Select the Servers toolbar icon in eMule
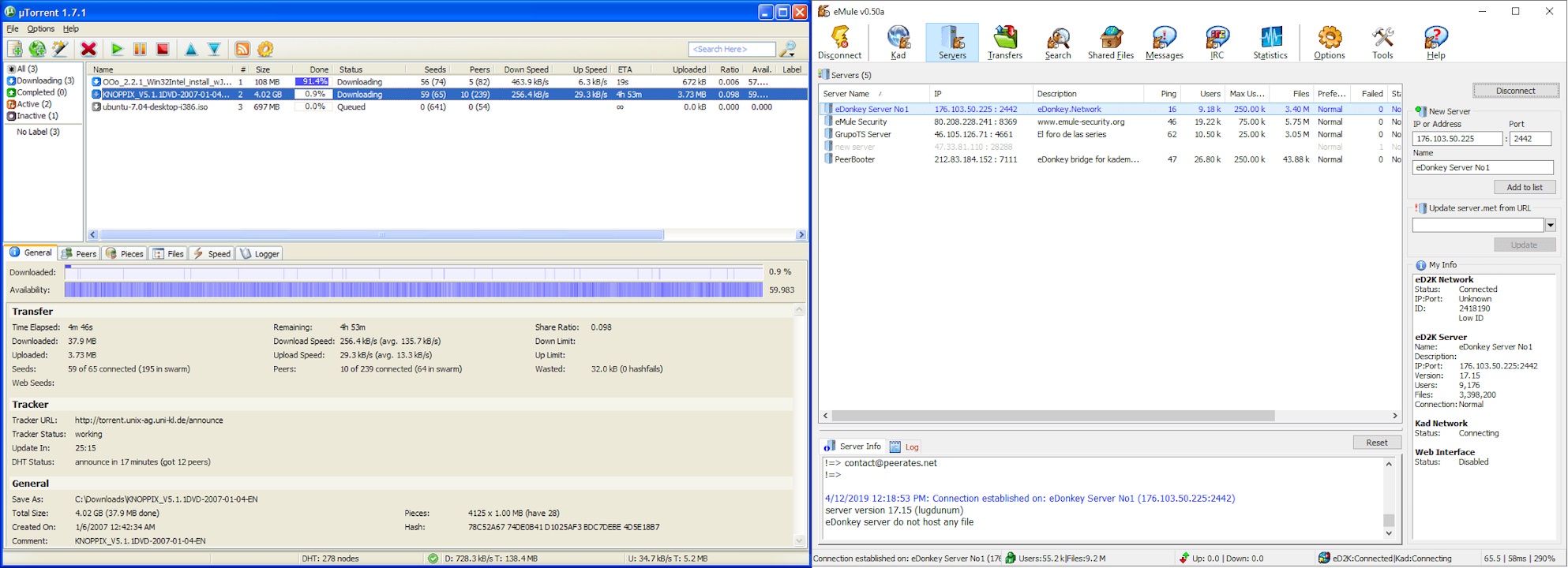This screenshot has height=568, width=1568. [952, 43]
